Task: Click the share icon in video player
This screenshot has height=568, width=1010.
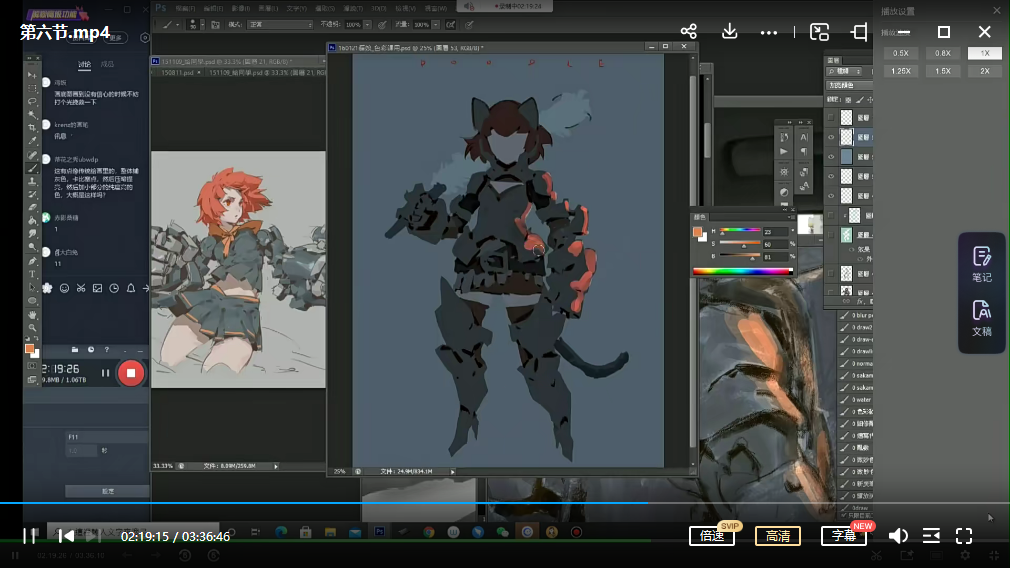Action: click(x=689, y=31)
